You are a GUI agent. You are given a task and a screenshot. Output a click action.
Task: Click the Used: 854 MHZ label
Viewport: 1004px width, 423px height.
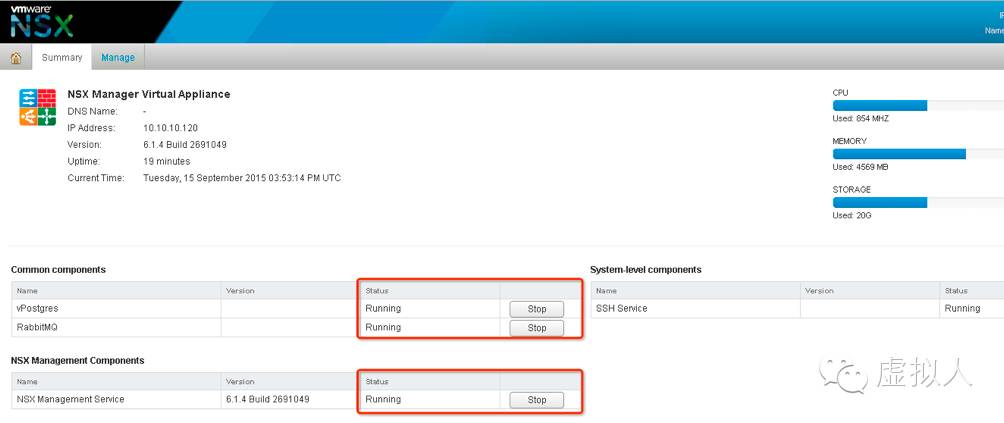click(861, 118)
